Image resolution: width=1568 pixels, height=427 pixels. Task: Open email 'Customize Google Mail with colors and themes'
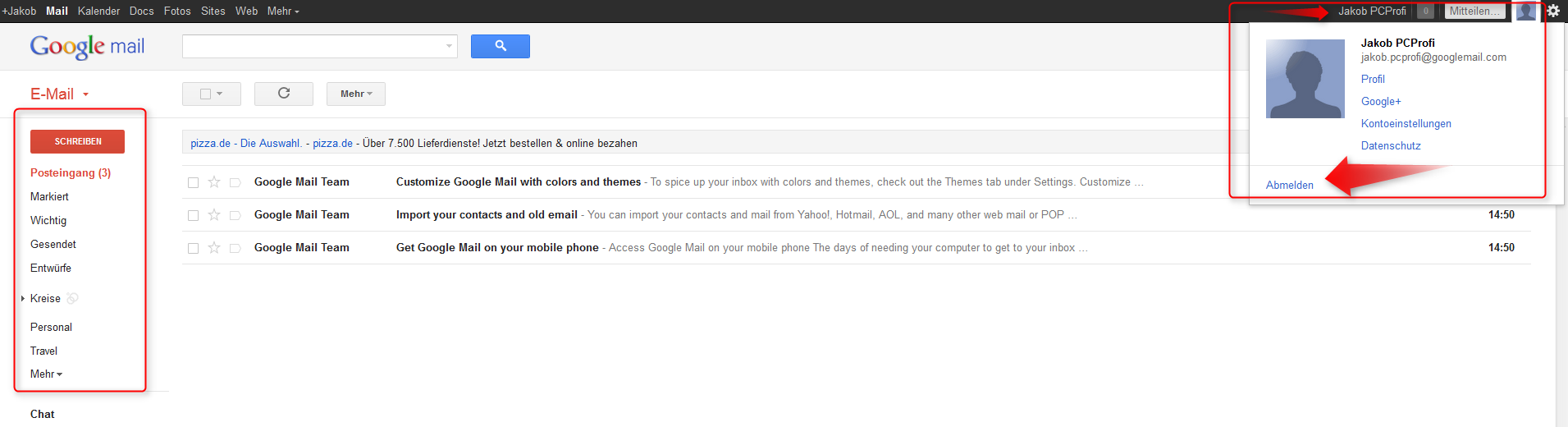519,182
